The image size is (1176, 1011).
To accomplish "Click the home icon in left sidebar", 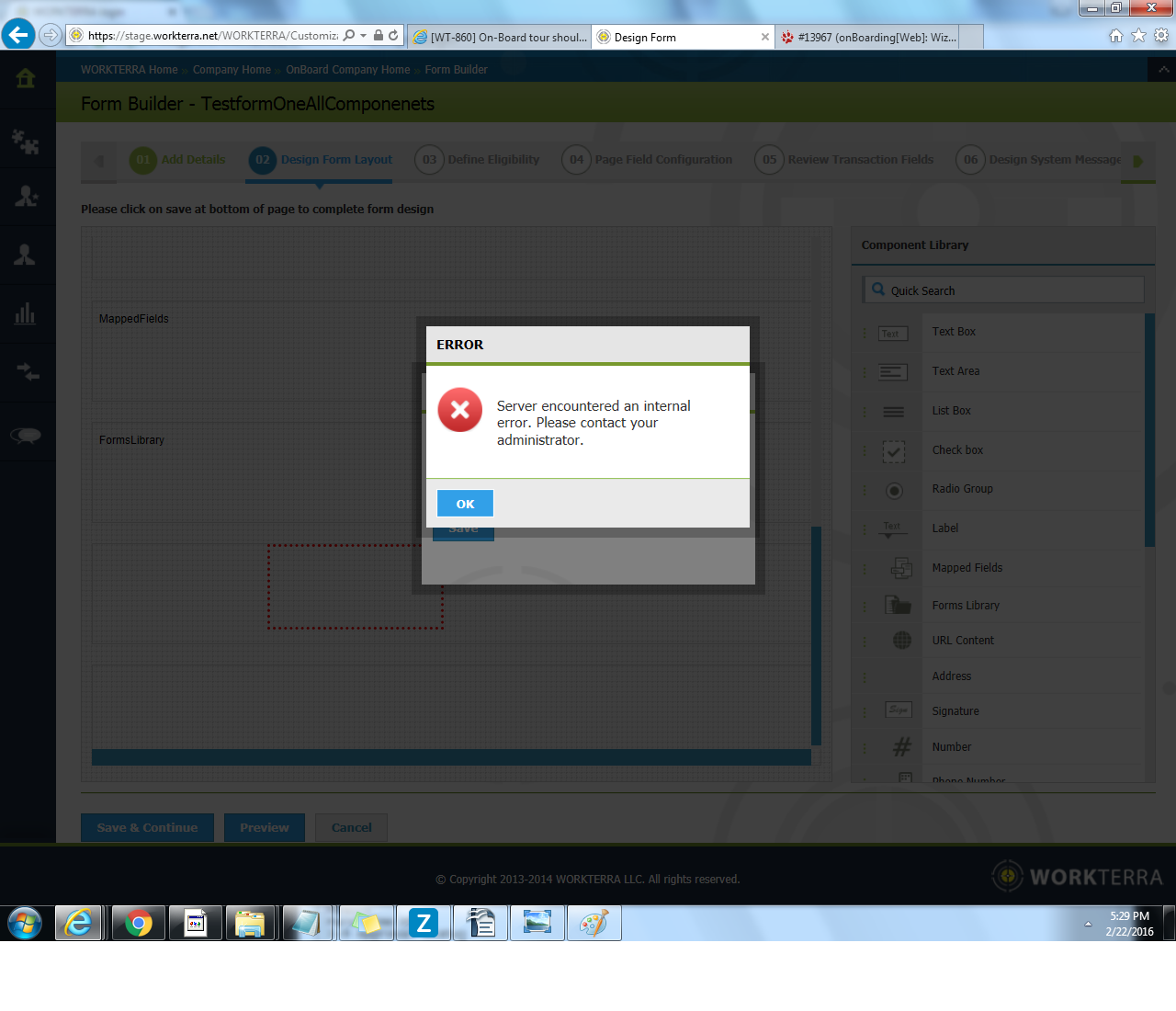I will coord(26,78).
